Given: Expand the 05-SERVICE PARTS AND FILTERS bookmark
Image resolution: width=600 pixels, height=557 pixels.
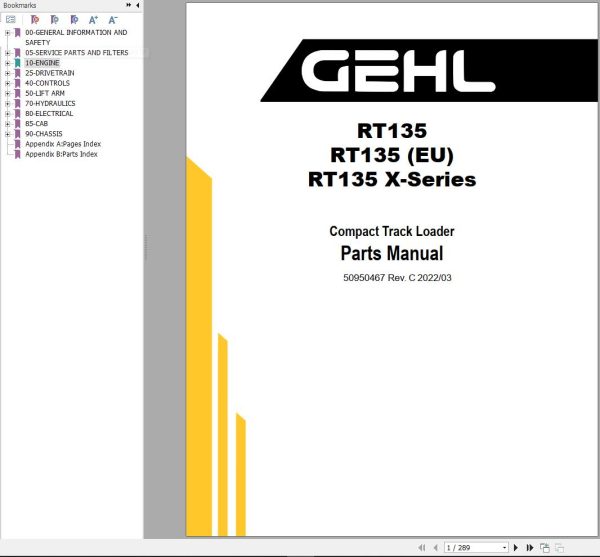Looking at the screenshot, I should [x=7, y=53].
